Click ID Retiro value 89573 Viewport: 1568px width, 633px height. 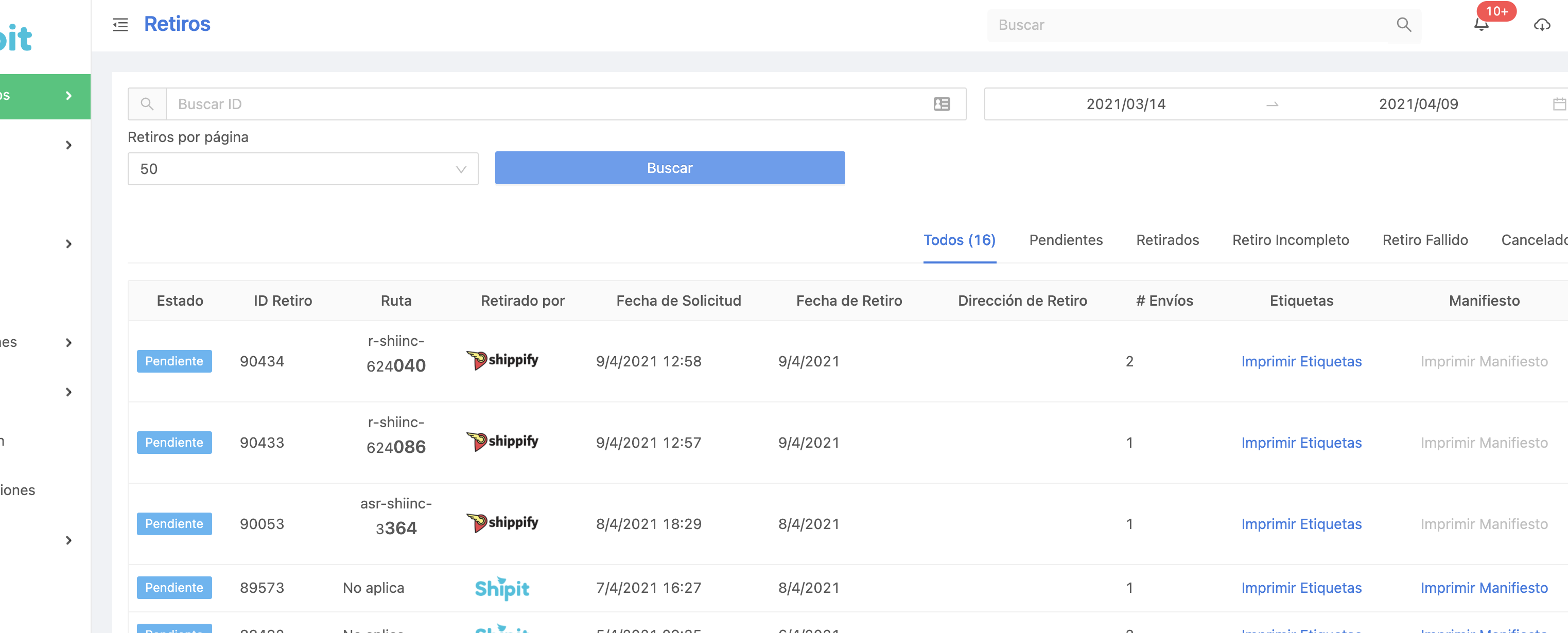coord(262,588)
